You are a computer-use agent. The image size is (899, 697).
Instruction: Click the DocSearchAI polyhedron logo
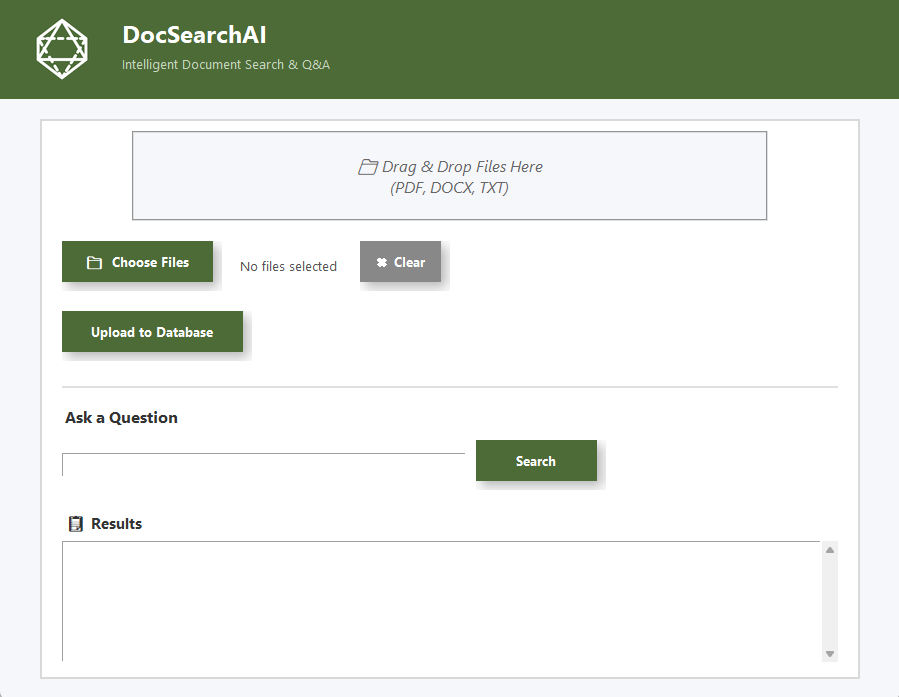point(62,49)
